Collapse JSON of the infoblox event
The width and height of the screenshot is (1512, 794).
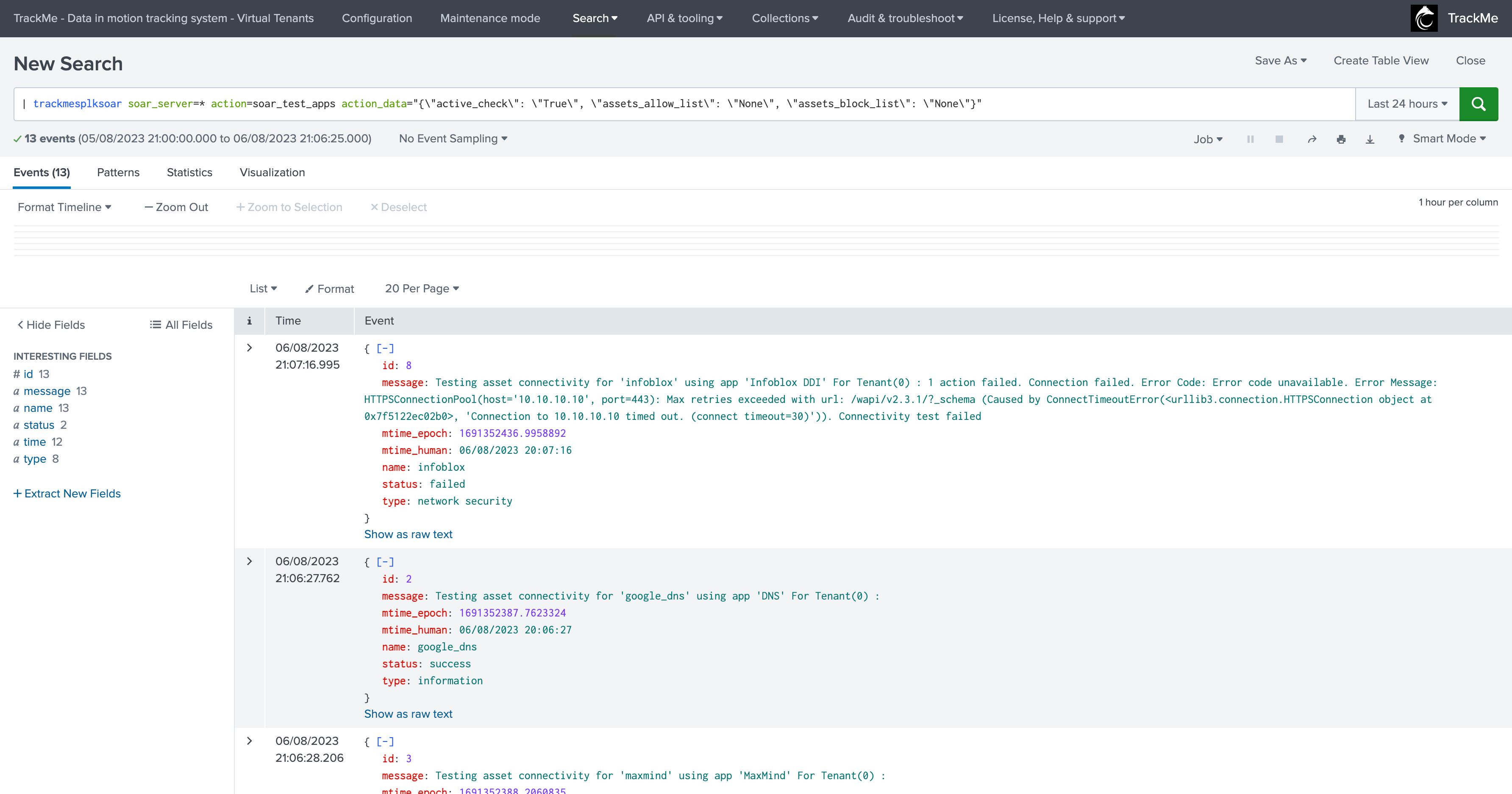(385, 349)
